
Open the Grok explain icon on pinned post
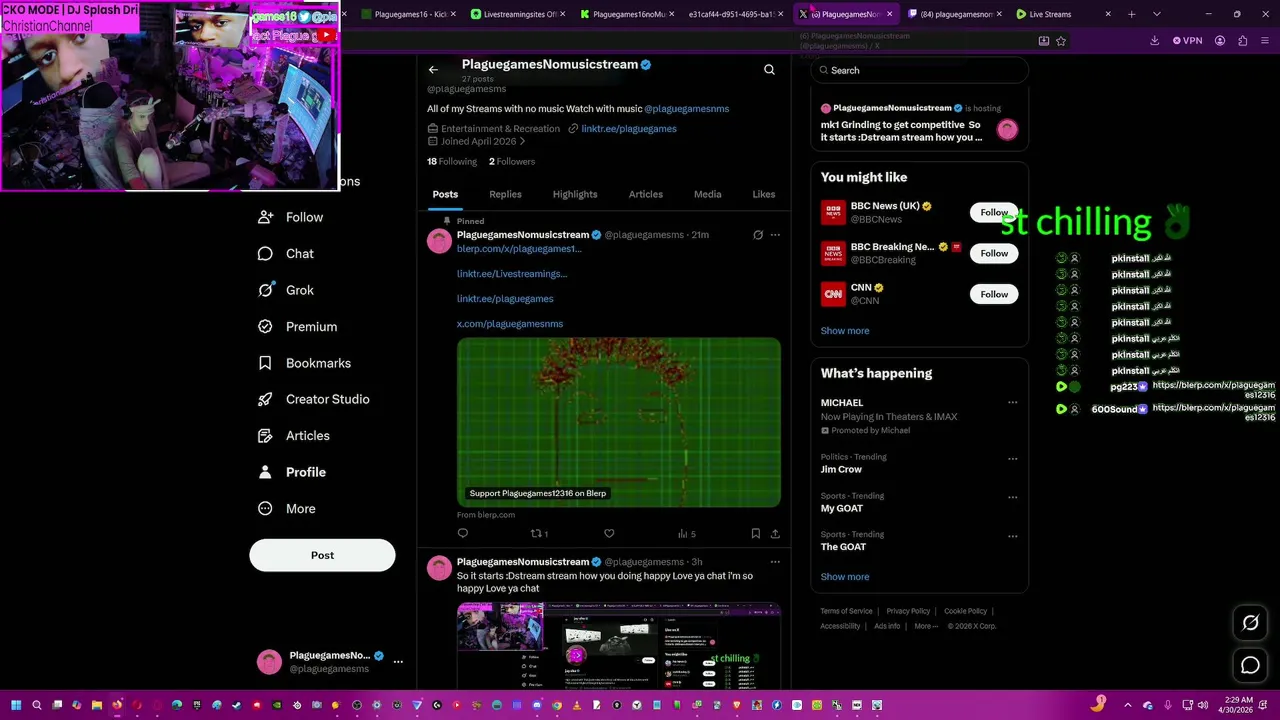(758, 235)
